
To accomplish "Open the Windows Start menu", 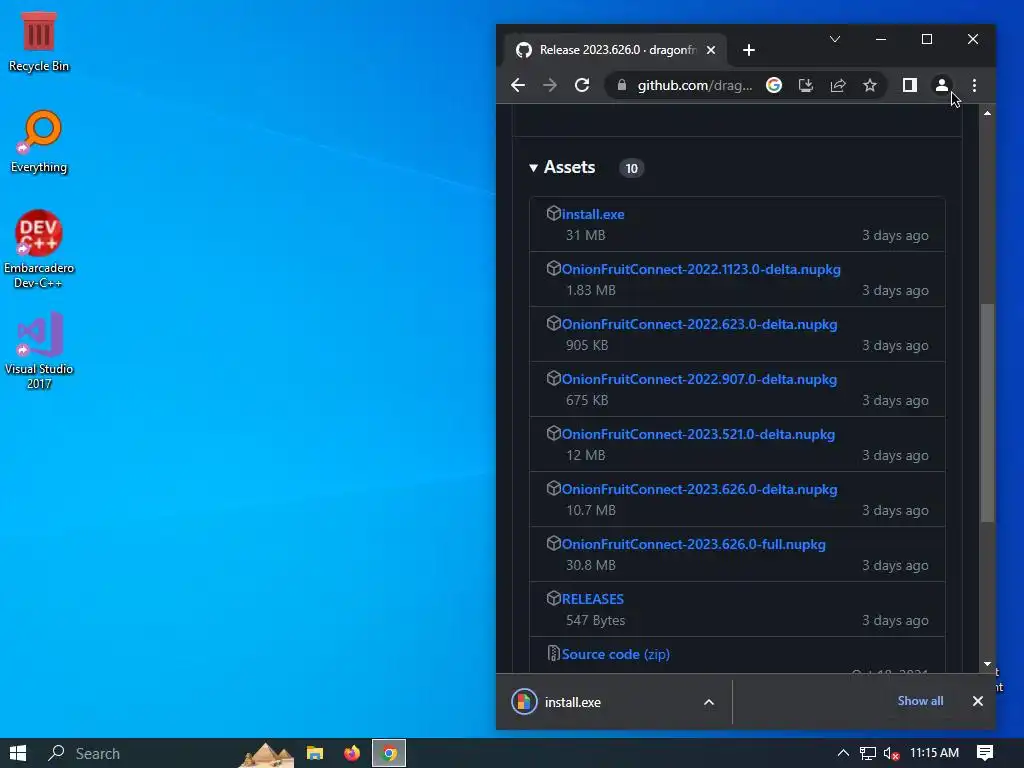I will point(18,753).
